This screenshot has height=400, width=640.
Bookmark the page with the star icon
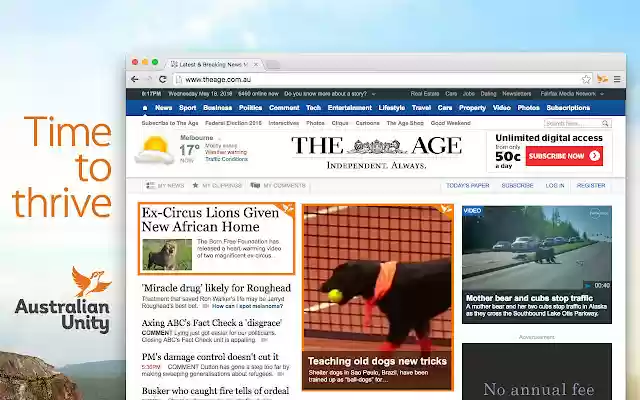[586, 79]
